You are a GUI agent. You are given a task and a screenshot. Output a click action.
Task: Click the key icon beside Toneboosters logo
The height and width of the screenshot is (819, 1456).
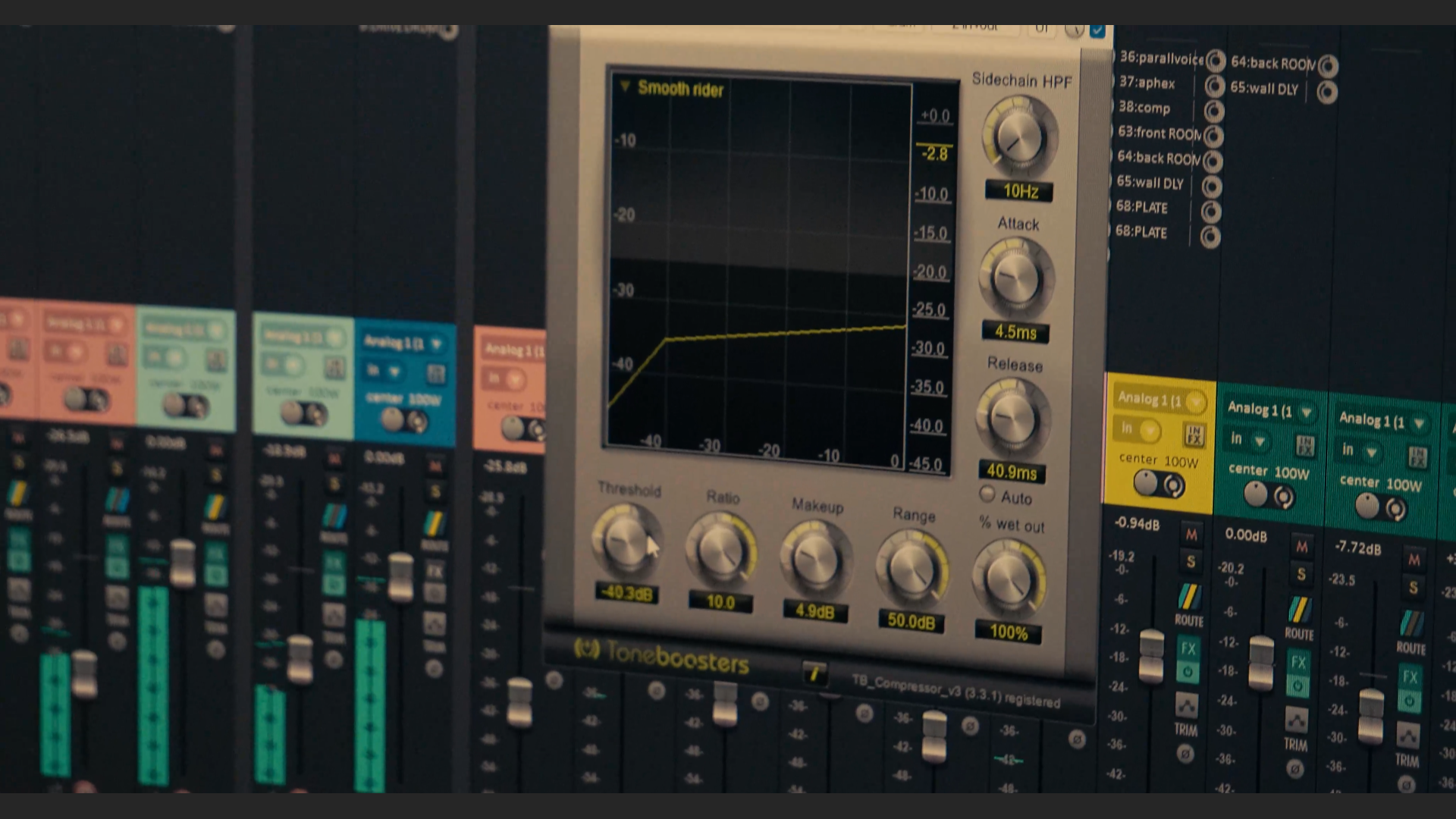(x=814, y=672)
